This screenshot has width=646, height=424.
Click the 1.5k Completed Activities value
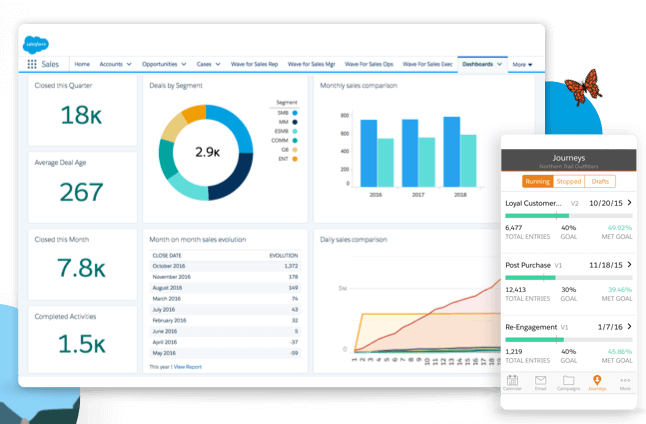click(82, 344)
